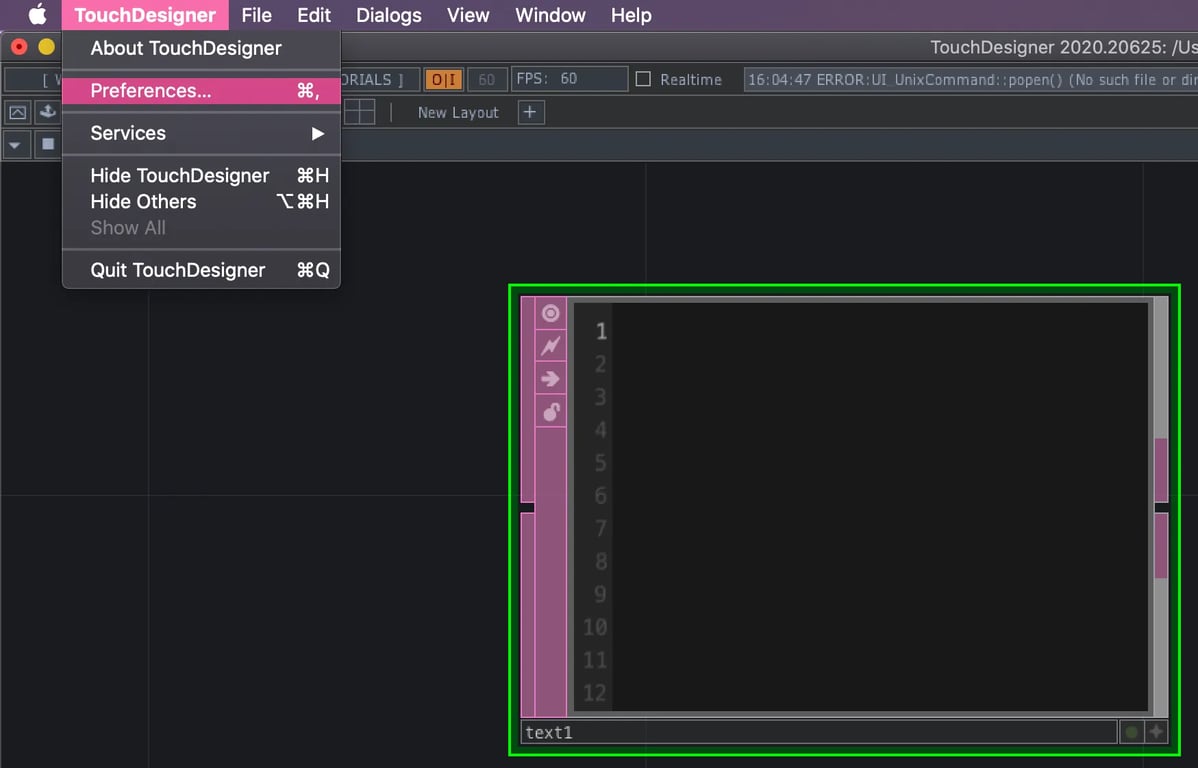
Task: Click the plus icon at text1 bottom-right
Action: tap(1156, 732)
